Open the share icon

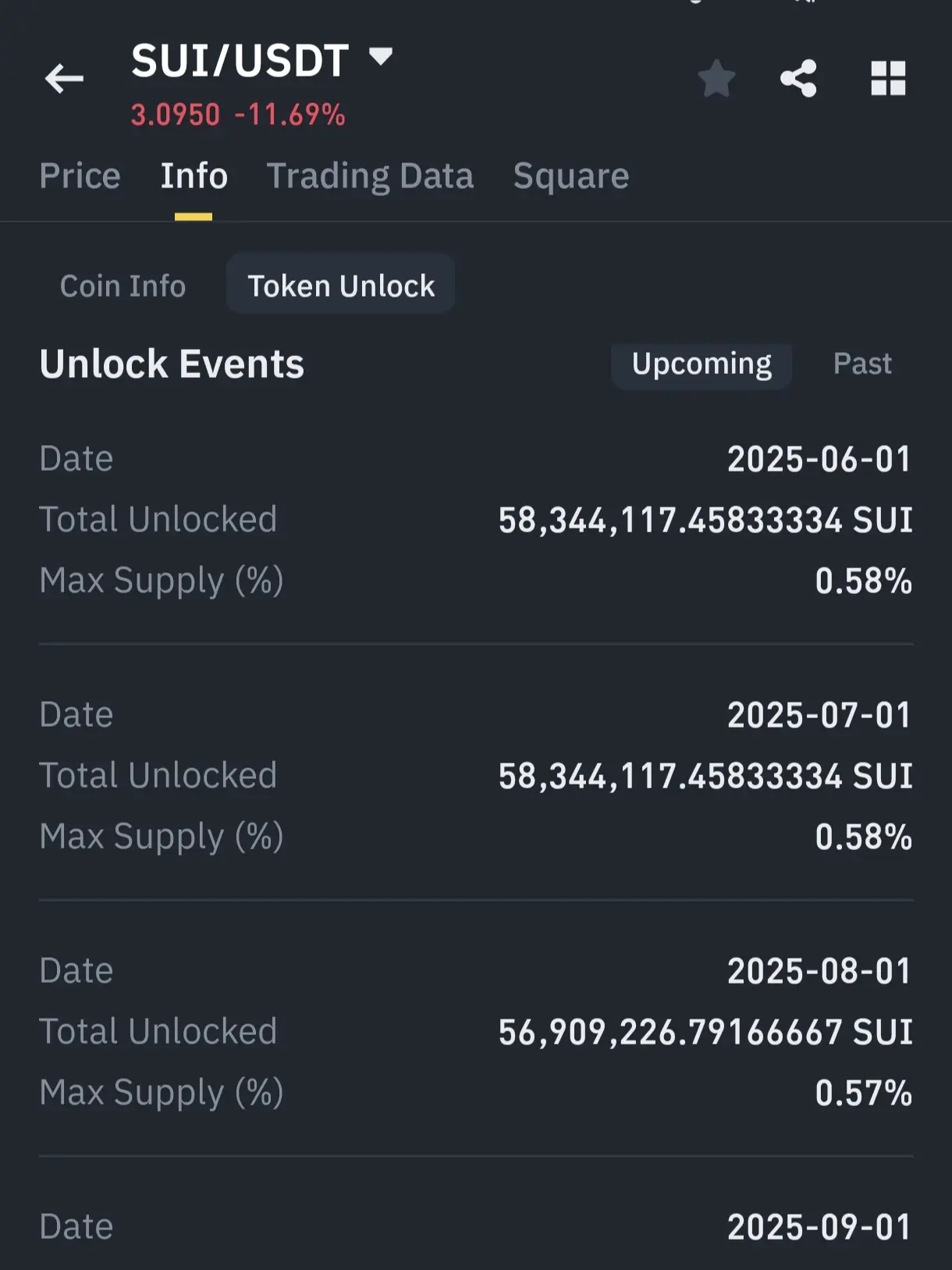click(798, 79)
